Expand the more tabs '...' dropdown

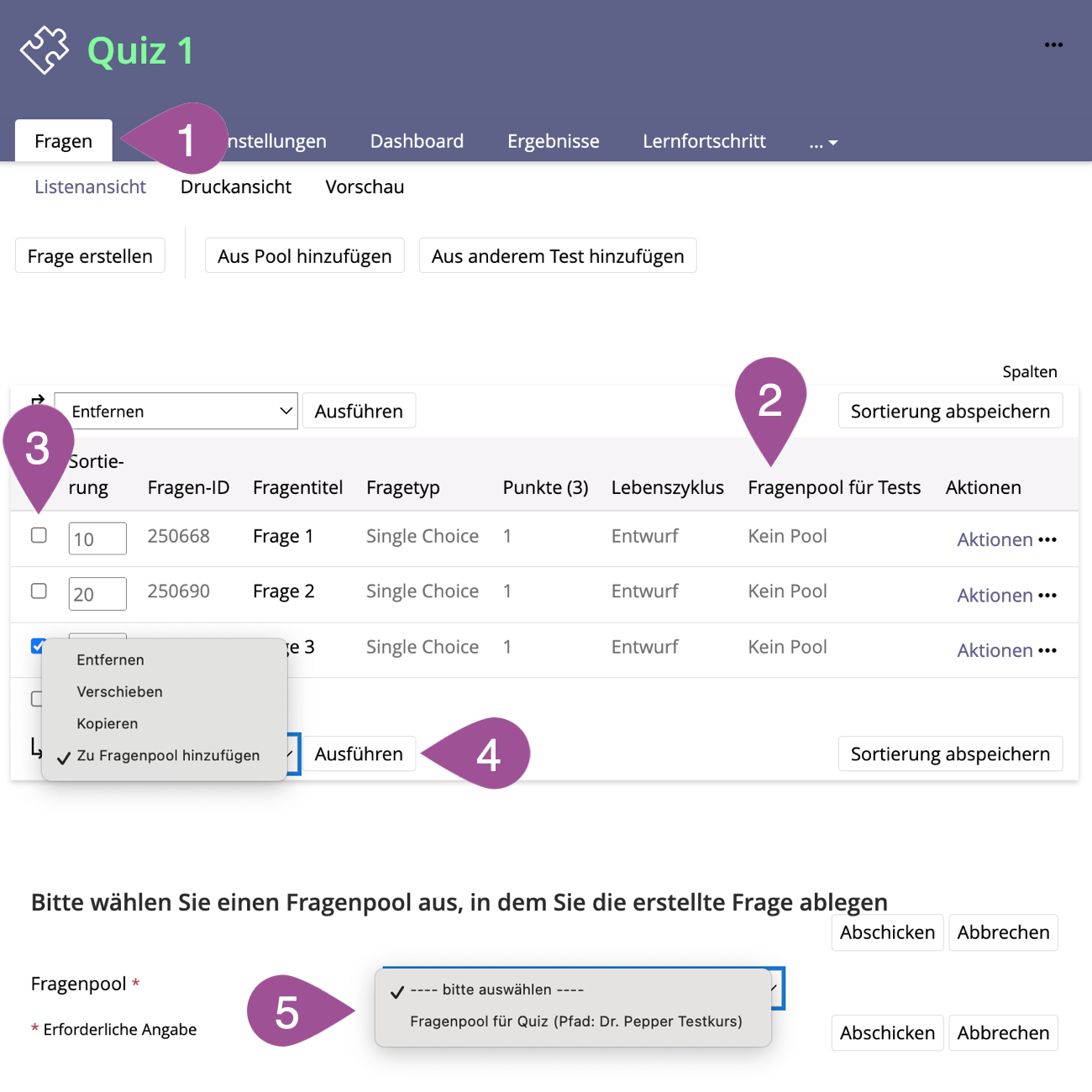coord(823,143)
